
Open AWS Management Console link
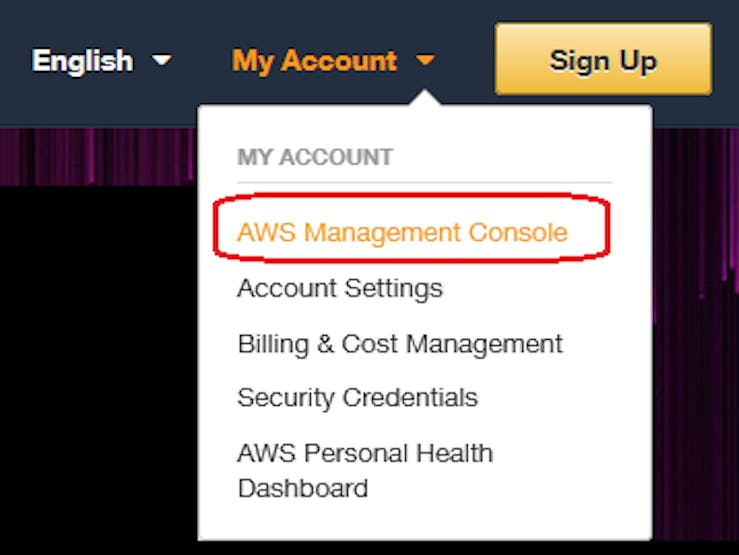click(402, 232)
